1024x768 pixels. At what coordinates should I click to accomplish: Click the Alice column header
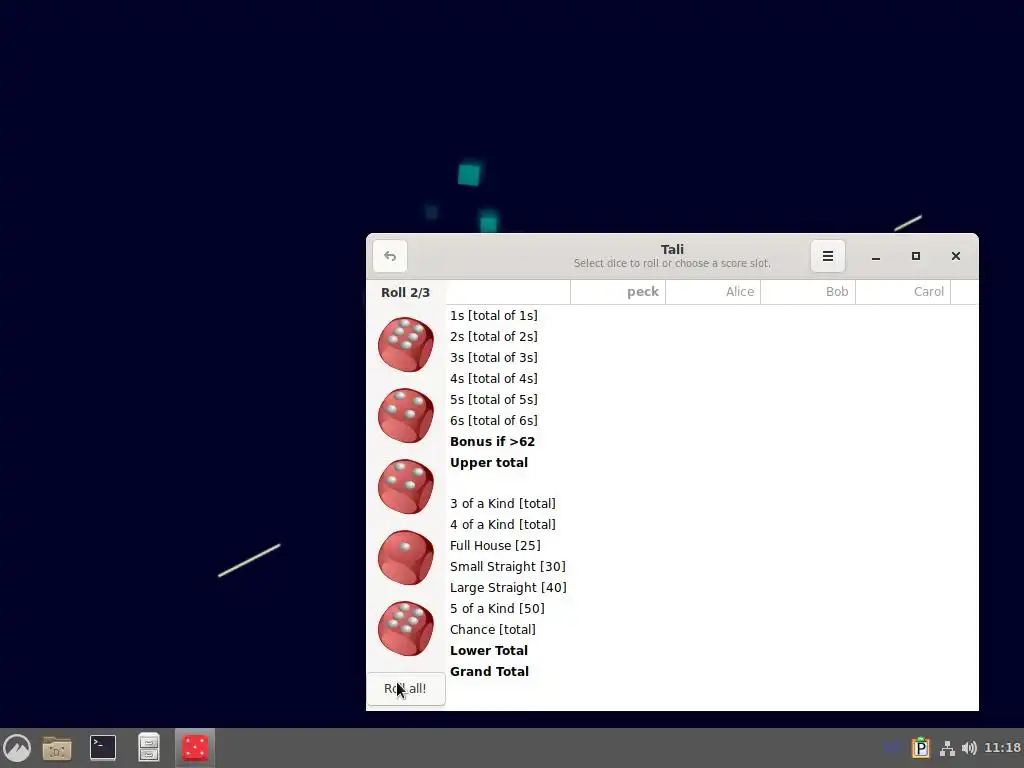(x=713, y=292)
